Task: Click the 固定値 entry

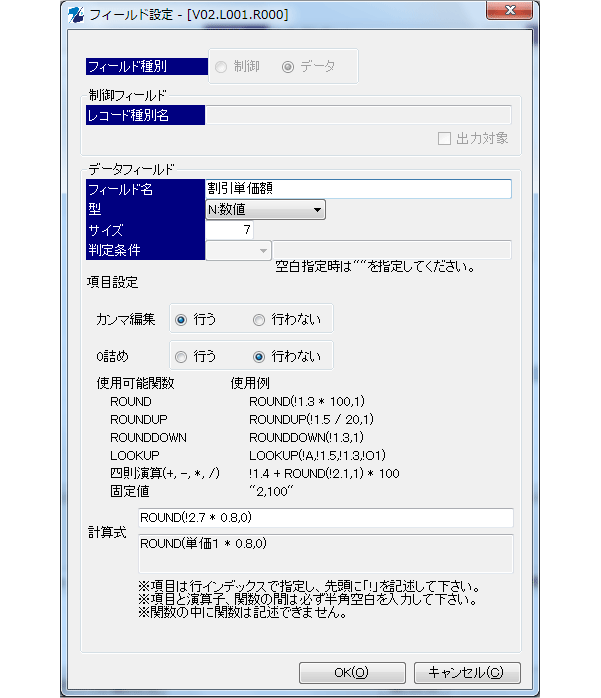Action: pyautogui.click(x=130, y=491)
